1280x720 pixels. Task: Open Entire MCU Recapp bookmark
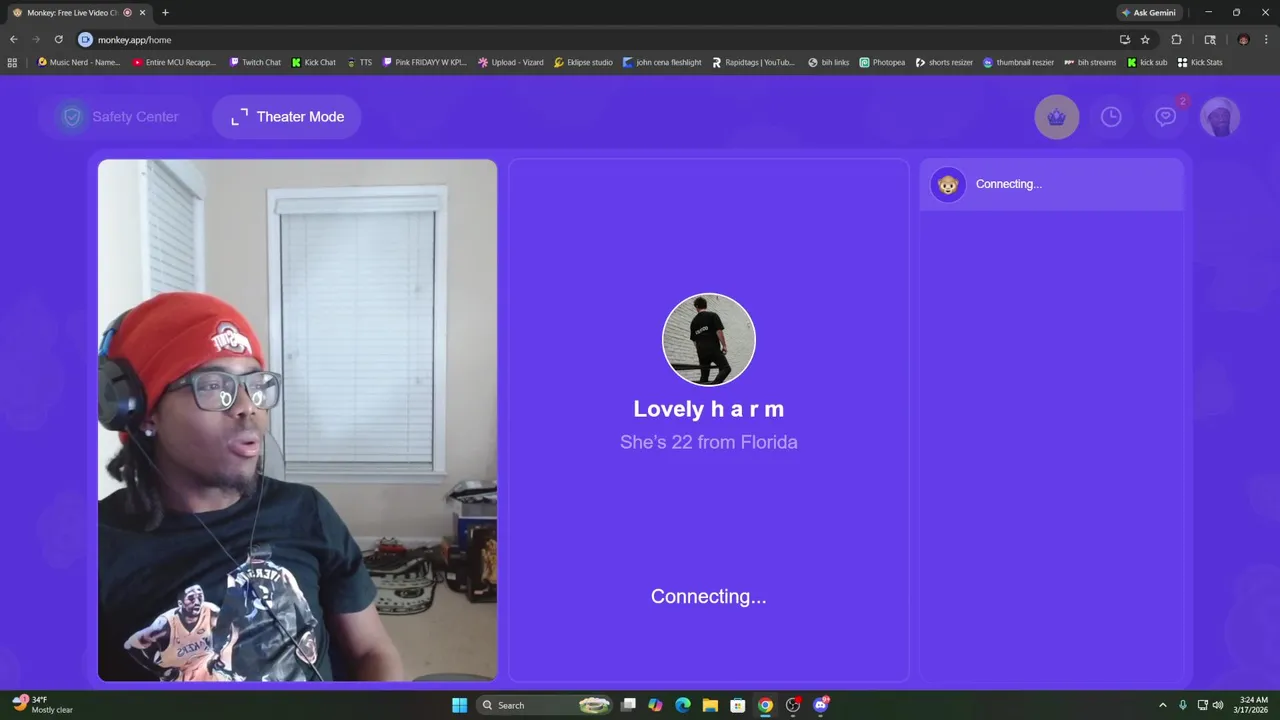tap(174, 62)
